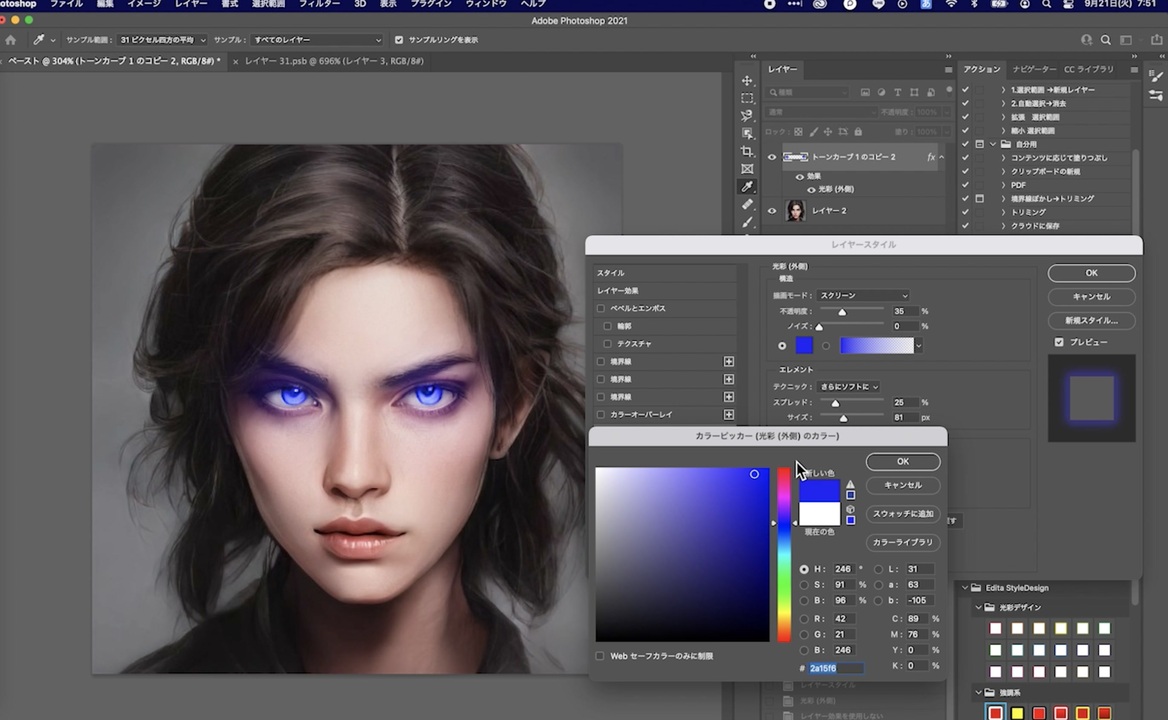Open the フィルター menu
This screenshot has width=1168, height=720.
tap(319, 5)
